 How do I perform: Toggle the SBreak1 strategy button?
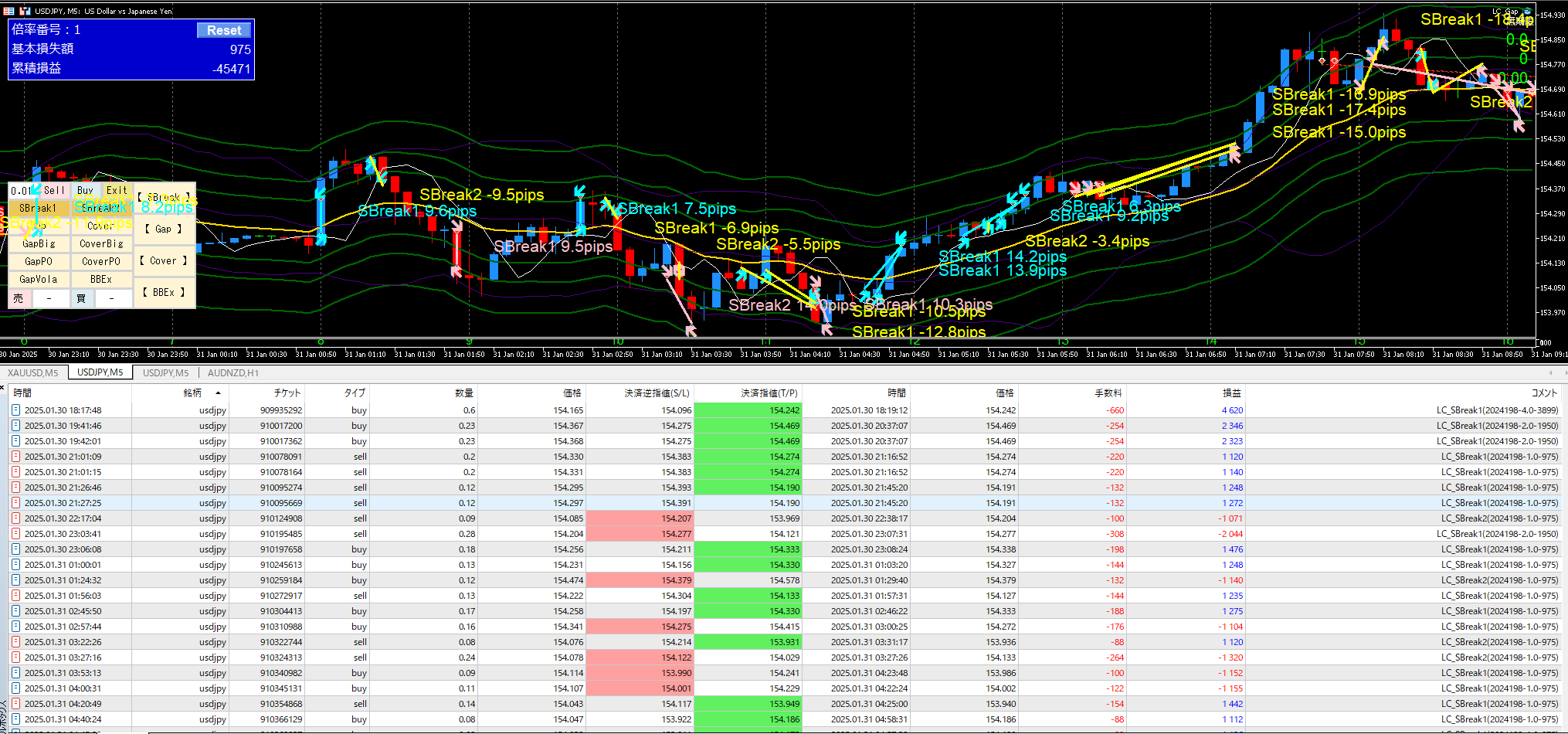pos(39,208)
